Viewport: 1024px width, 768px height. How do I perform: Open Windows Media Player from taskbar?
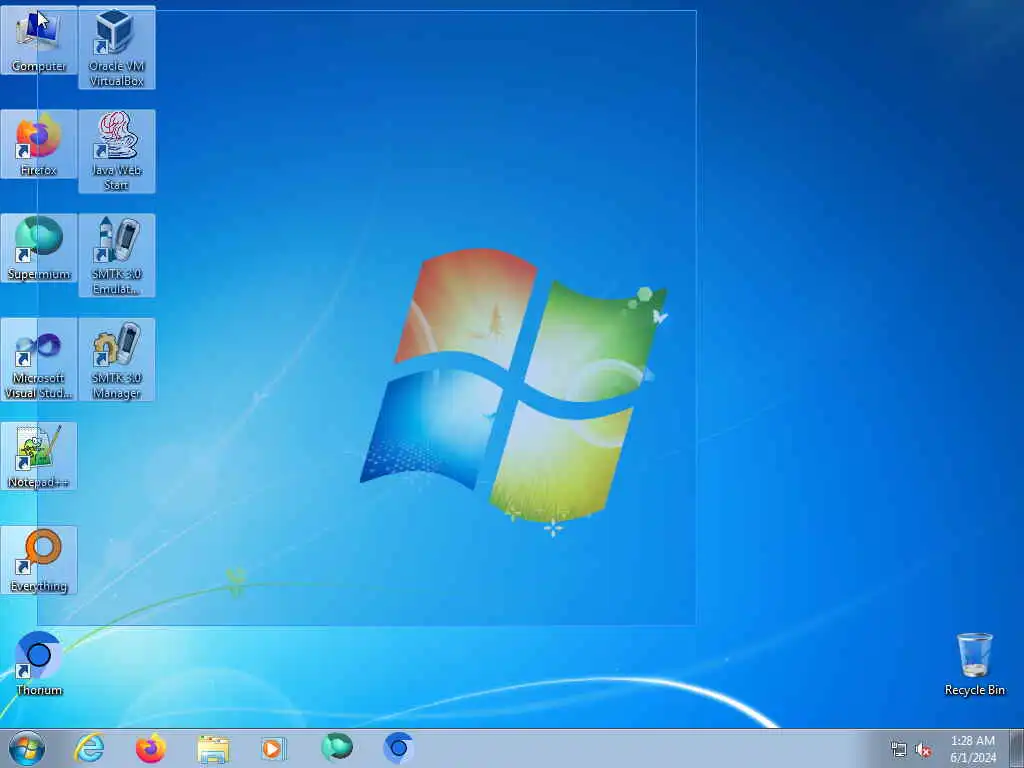[274, 748]
